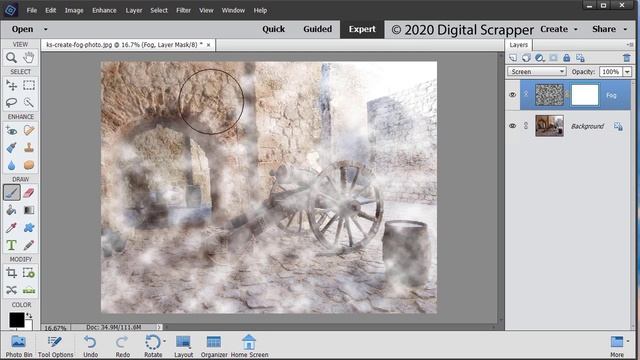Select the Paint Bucket tool
Viewport: 640px width, 360px height.
[x=11, y=210]
